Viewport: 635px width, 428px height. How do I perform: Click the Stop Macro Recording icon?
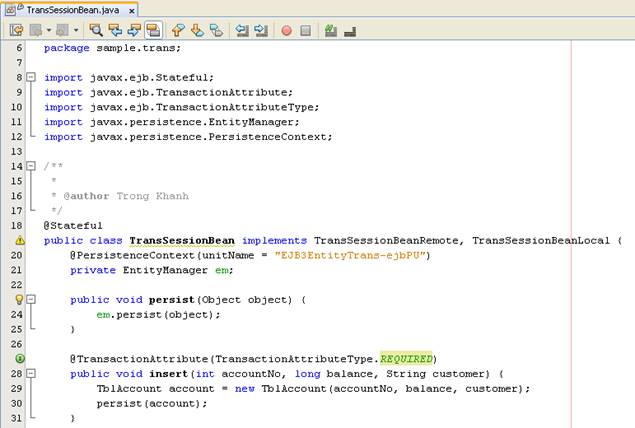point(306,30)
